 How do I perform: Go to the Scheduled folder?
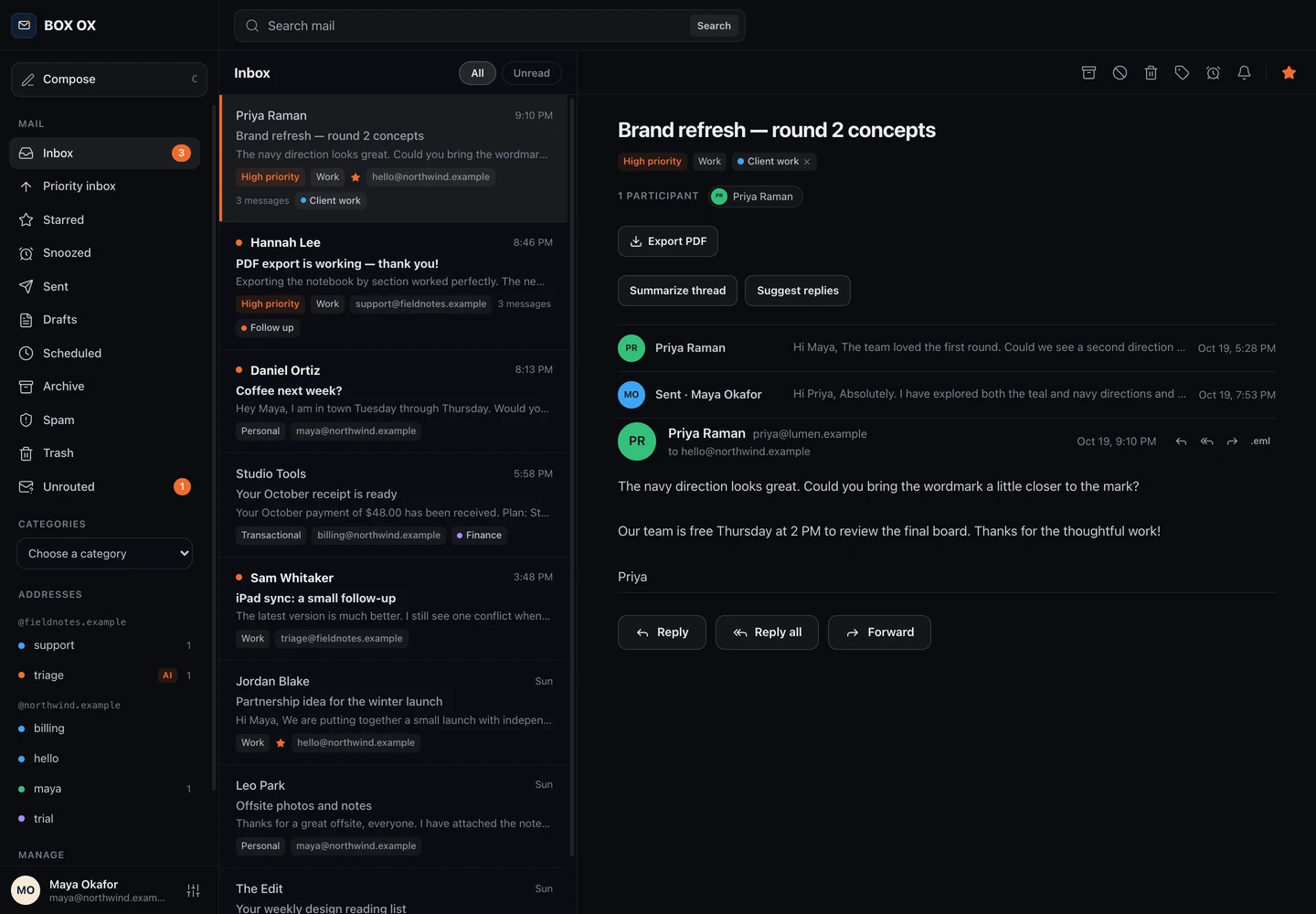[104, 354]
